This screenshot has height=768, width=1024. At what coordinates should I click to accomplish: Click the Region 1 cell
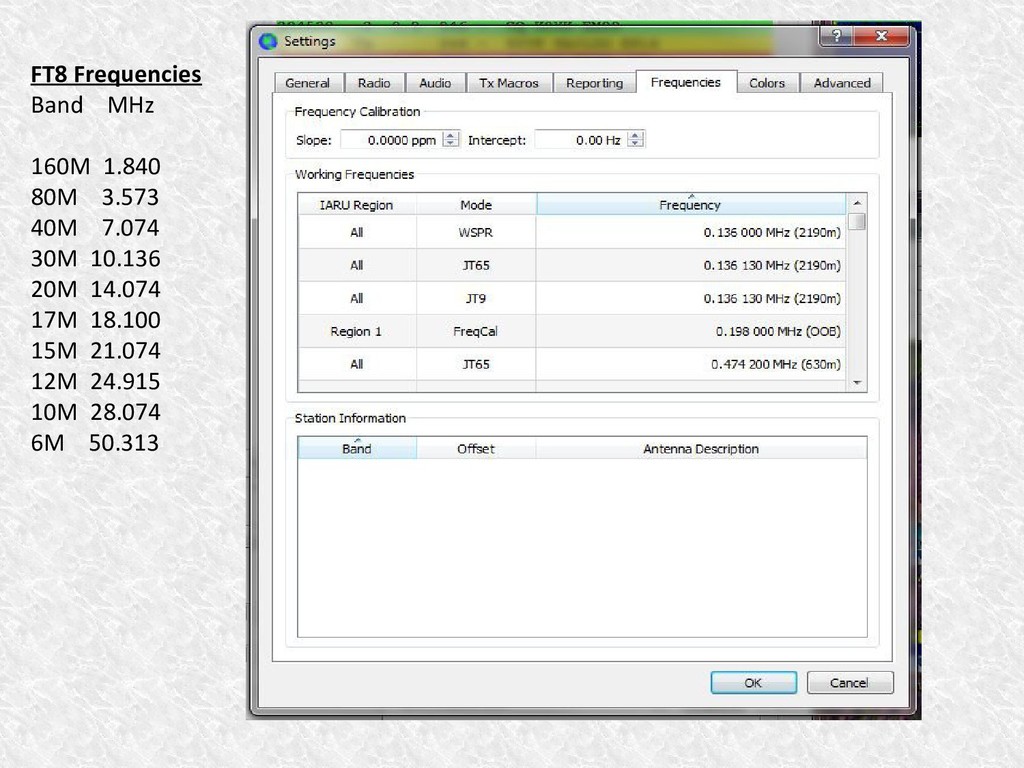point(357,331)
